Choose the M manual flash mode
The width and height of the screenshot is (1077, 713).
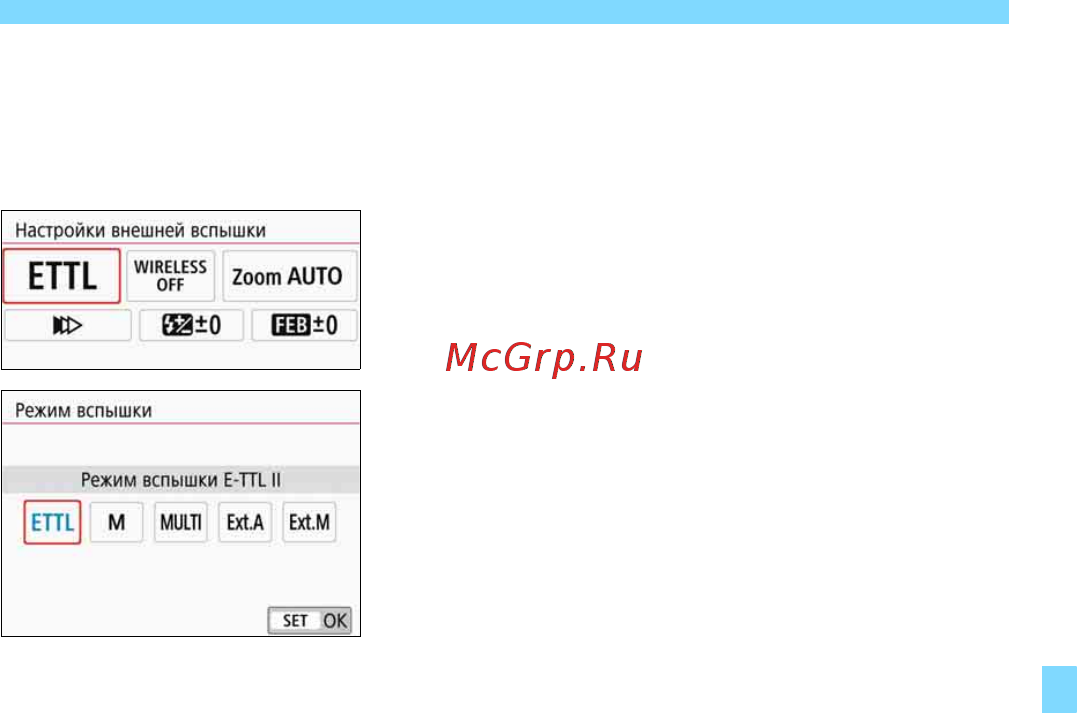tap(117, 523)
